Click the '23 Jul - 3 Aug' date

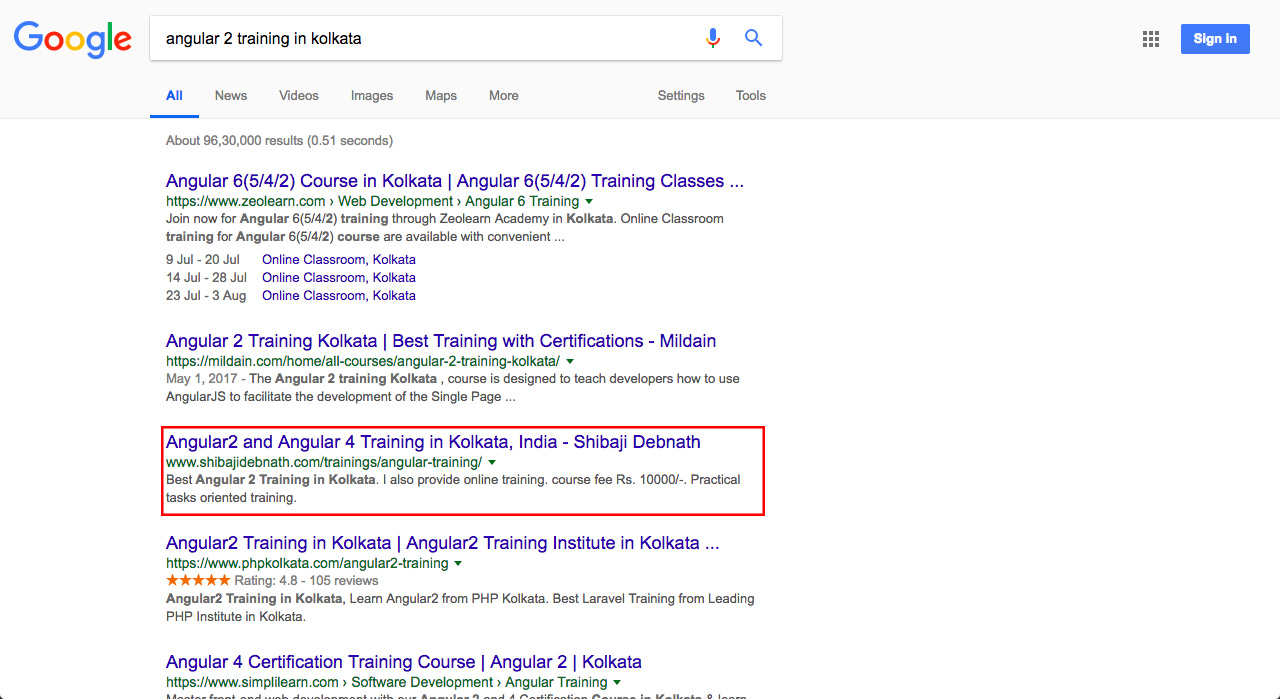coord(206,295)
